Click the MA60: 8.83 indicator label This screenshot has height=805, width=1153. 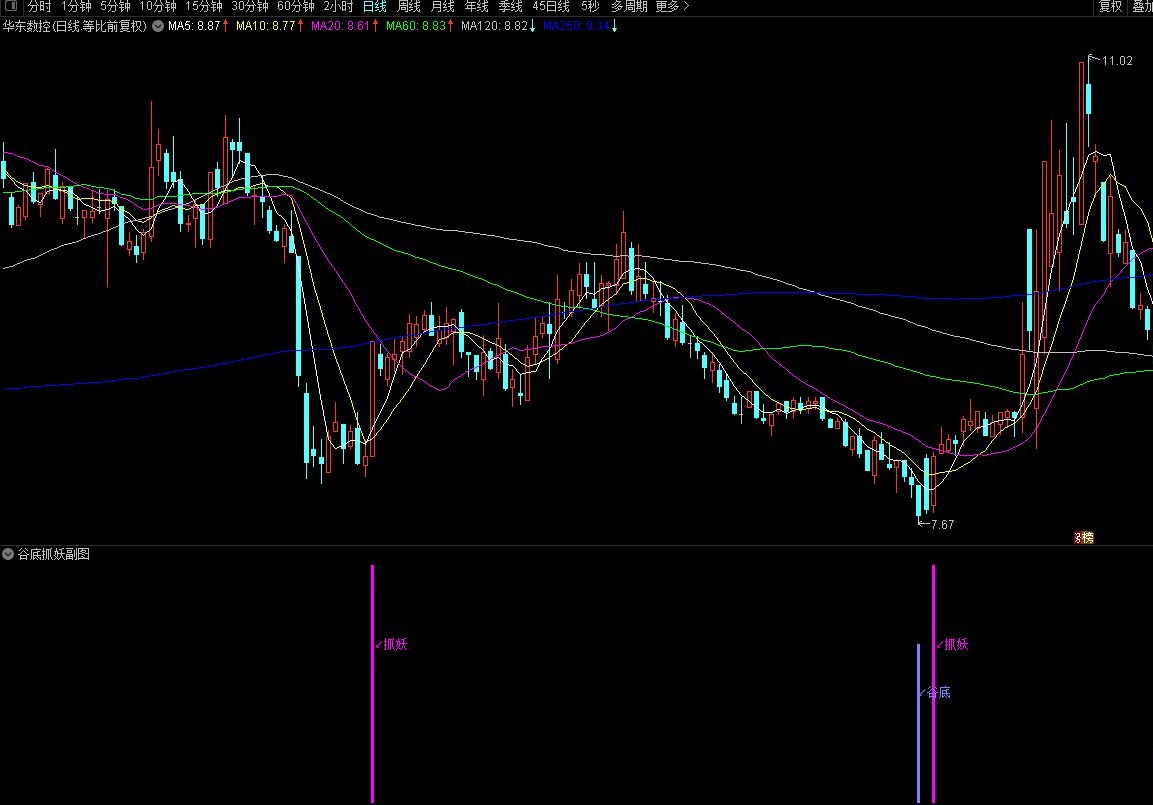coord(415,26)
